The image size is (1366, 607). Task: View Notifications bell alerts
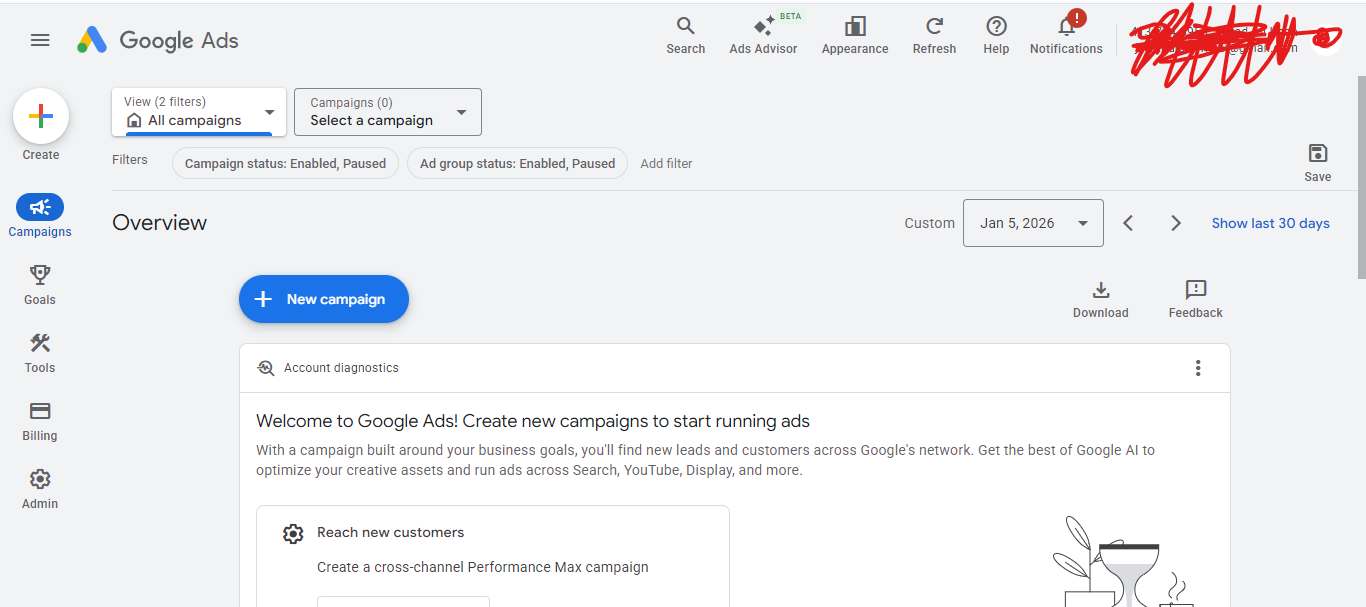coord(1066,28)
